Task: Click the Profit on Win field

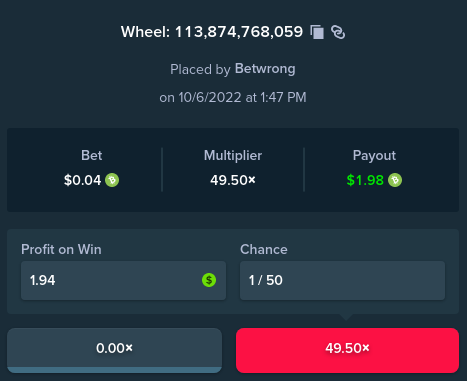Action: click(123, 280)
